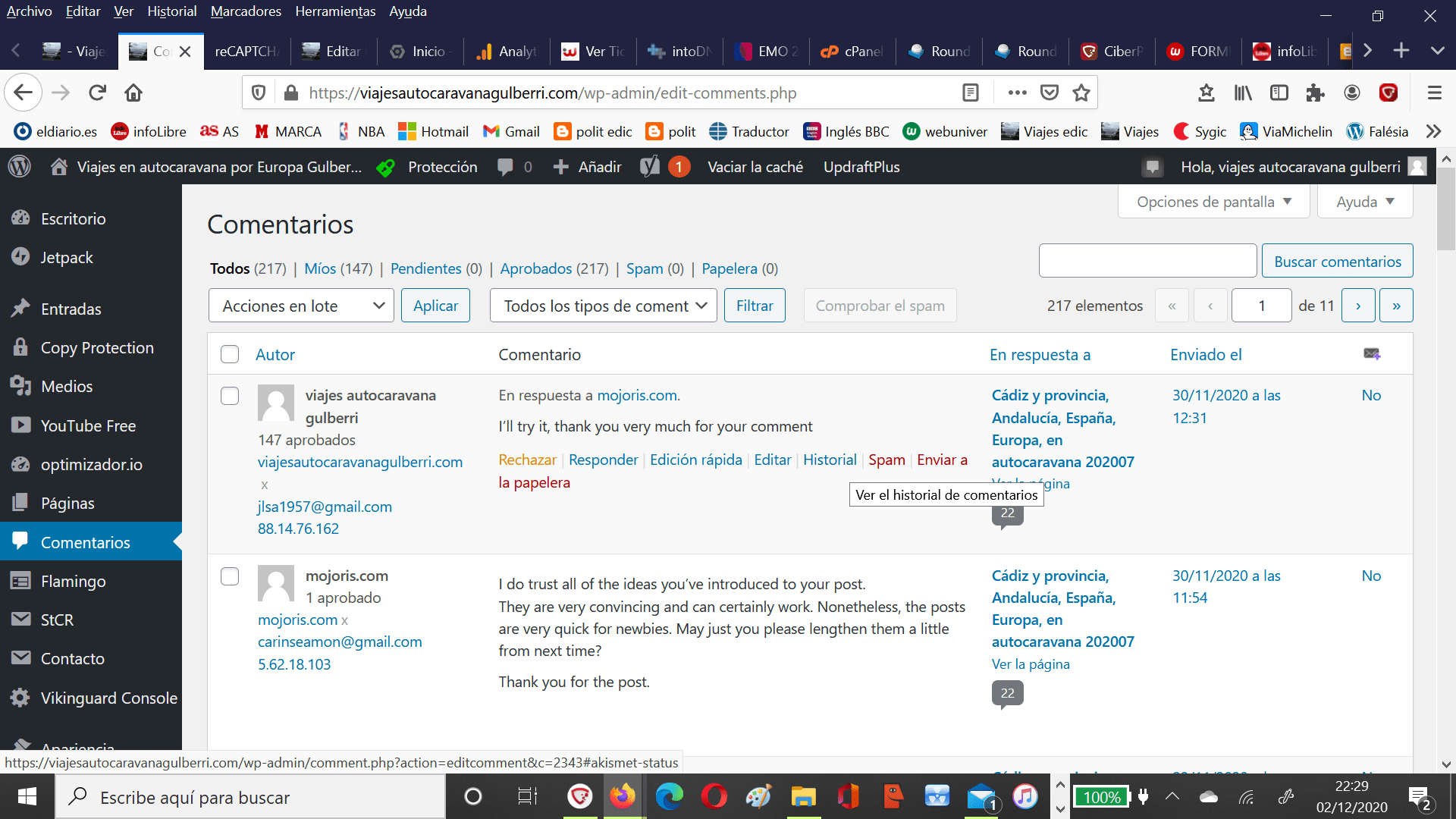Open comment types filter dropdown
The width and height of the screenshot is (1456, 819).
(x=603, y=306)
